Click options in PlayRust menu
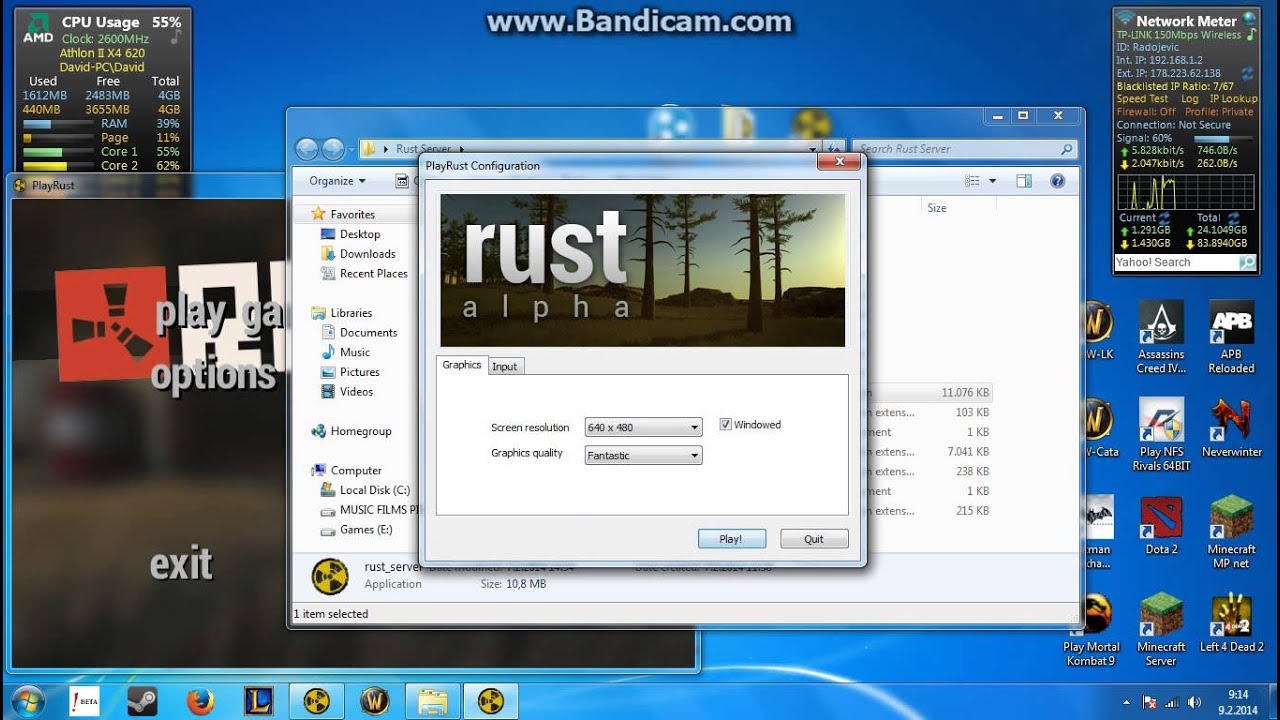 pyautogui.click(x=214, y=375)
